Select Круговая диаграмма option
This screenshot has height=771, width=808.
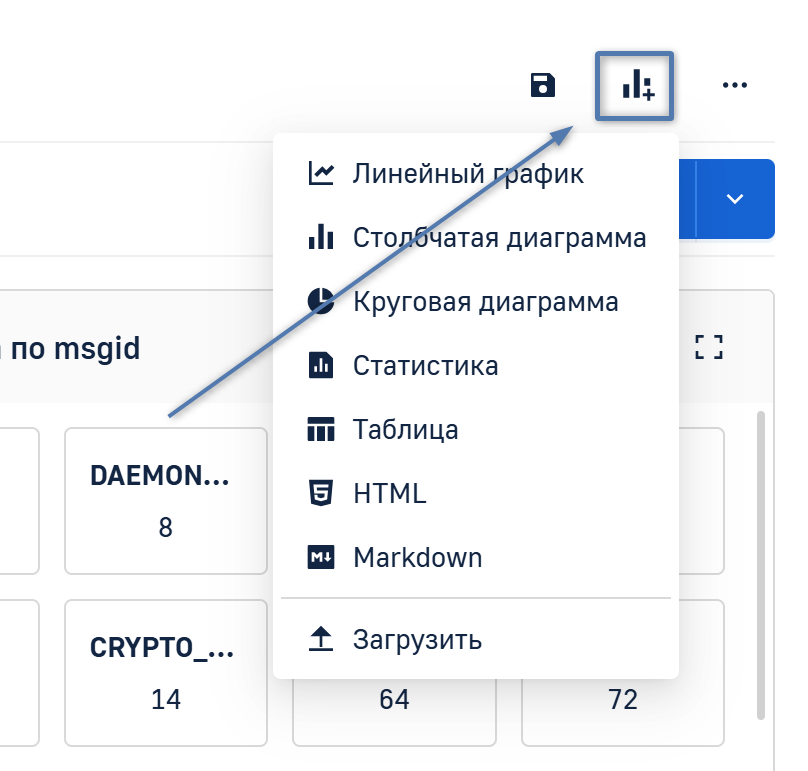[x=485, y=302]
